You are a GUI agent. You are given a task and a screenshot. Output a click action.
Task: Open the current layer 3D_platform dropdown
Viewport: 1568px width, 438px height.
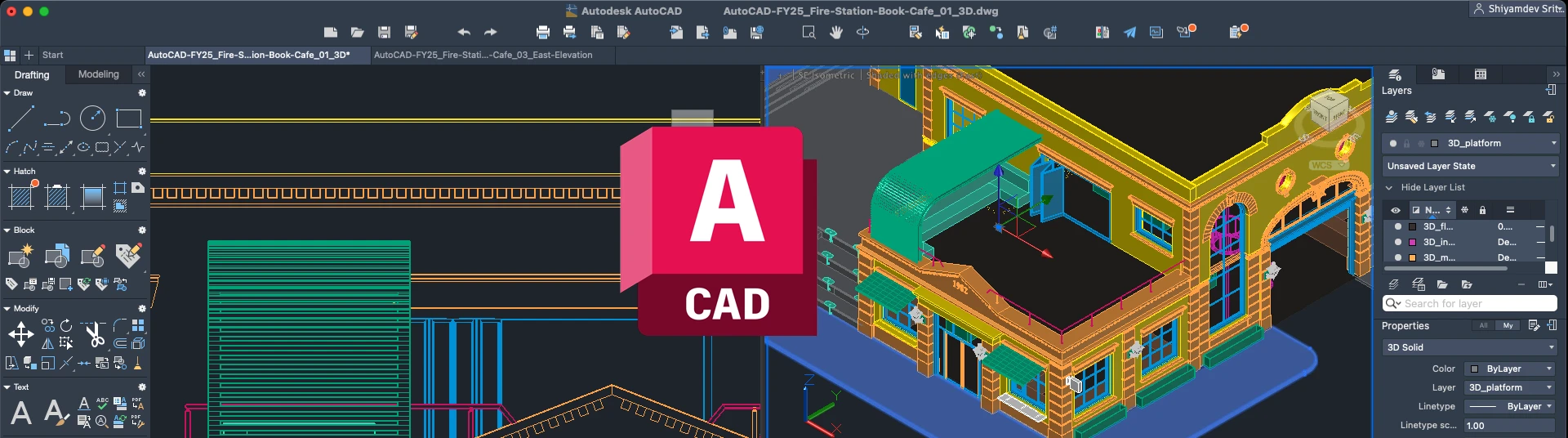click(x=1472, y=143)
